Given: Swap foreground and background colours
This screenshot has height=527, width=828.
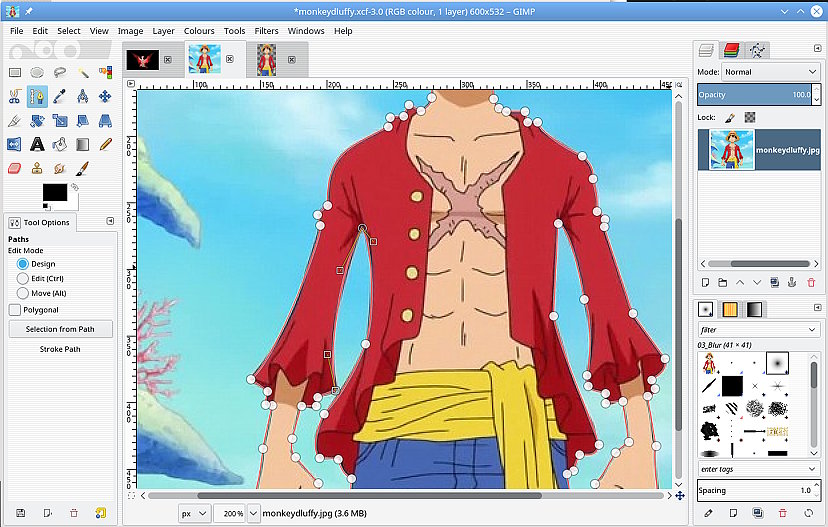Looking at the screenshot, I should tap(75, 187).
